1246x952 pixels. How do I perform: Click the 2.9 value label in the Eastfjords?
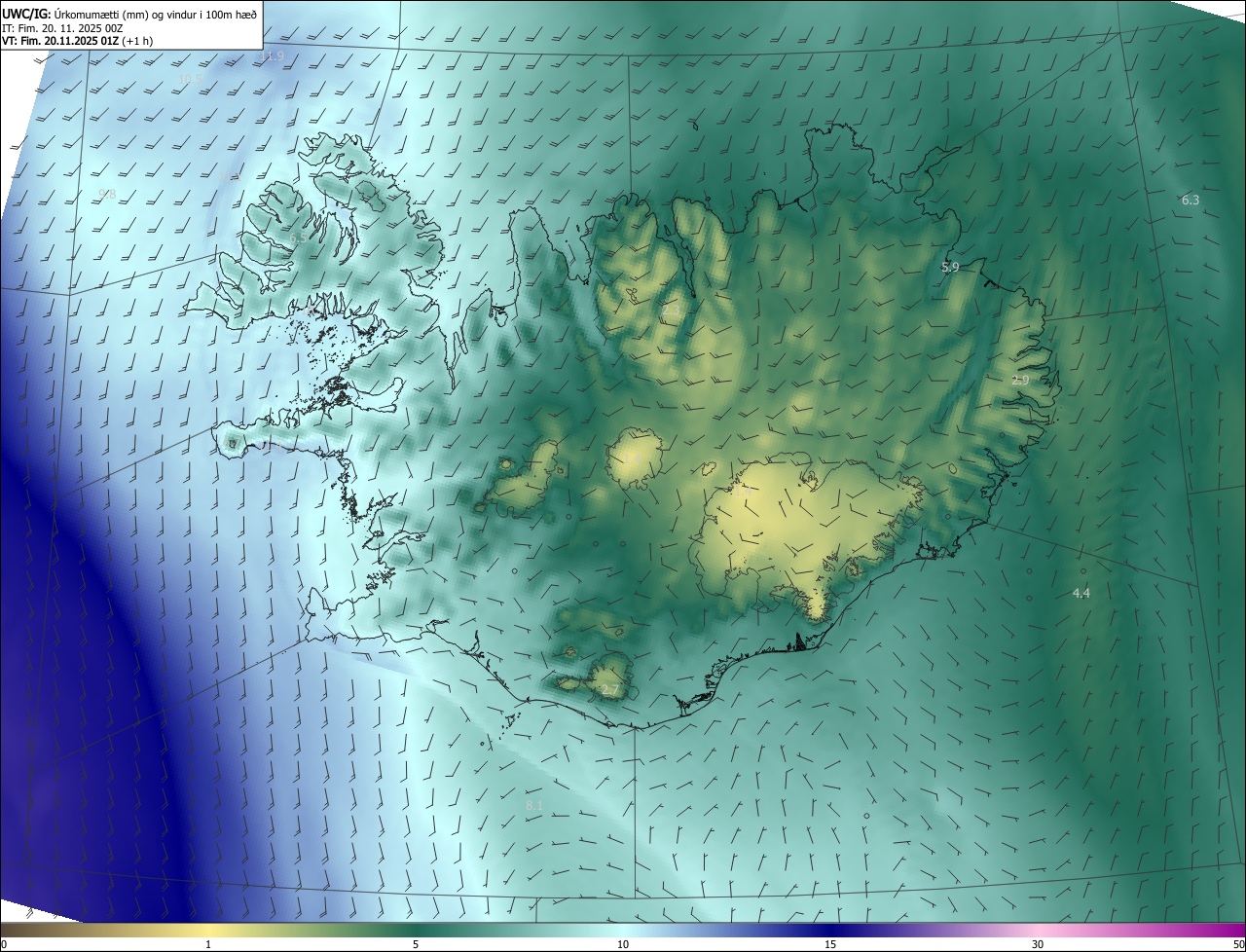[x=1020, y=381]
